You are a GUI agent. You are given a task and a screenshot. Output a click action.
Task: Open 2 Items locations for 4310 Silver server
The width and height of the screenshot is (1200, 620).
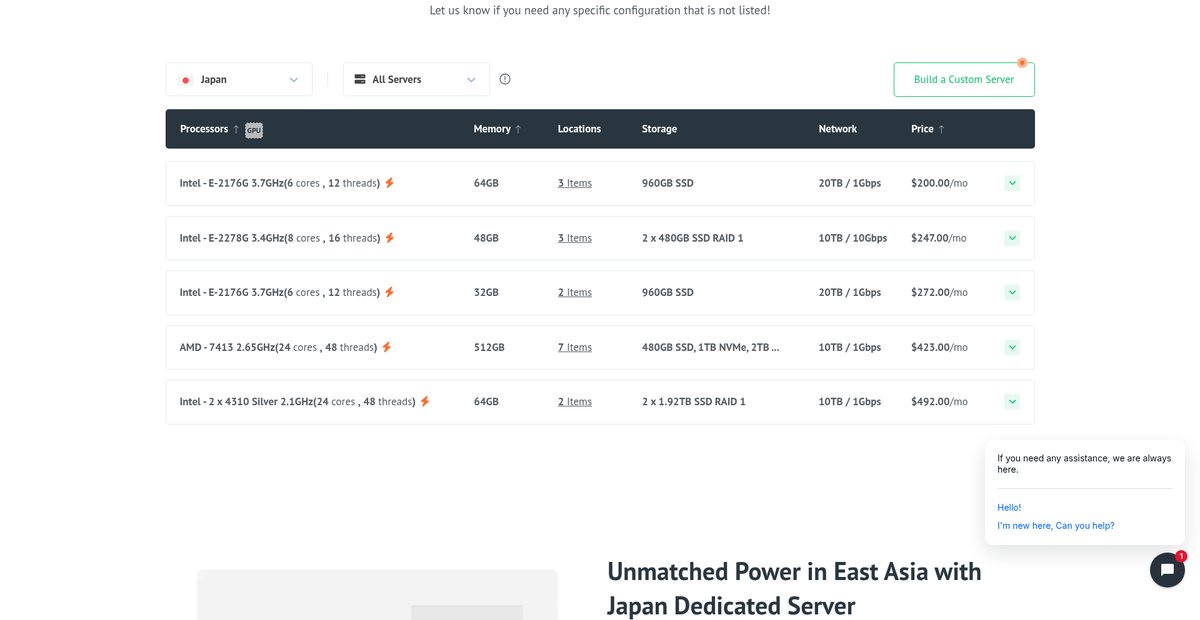(575, 401)
